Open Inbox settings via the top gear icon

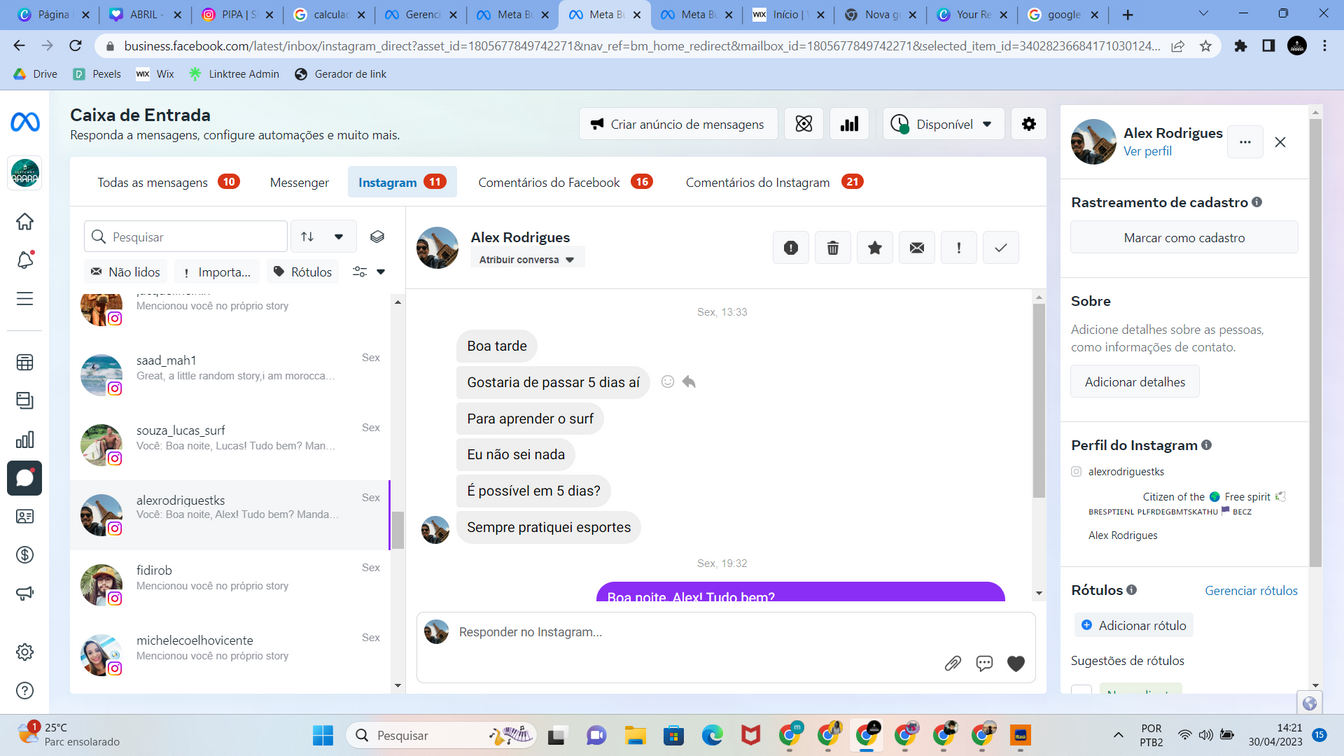(1029, 124)
